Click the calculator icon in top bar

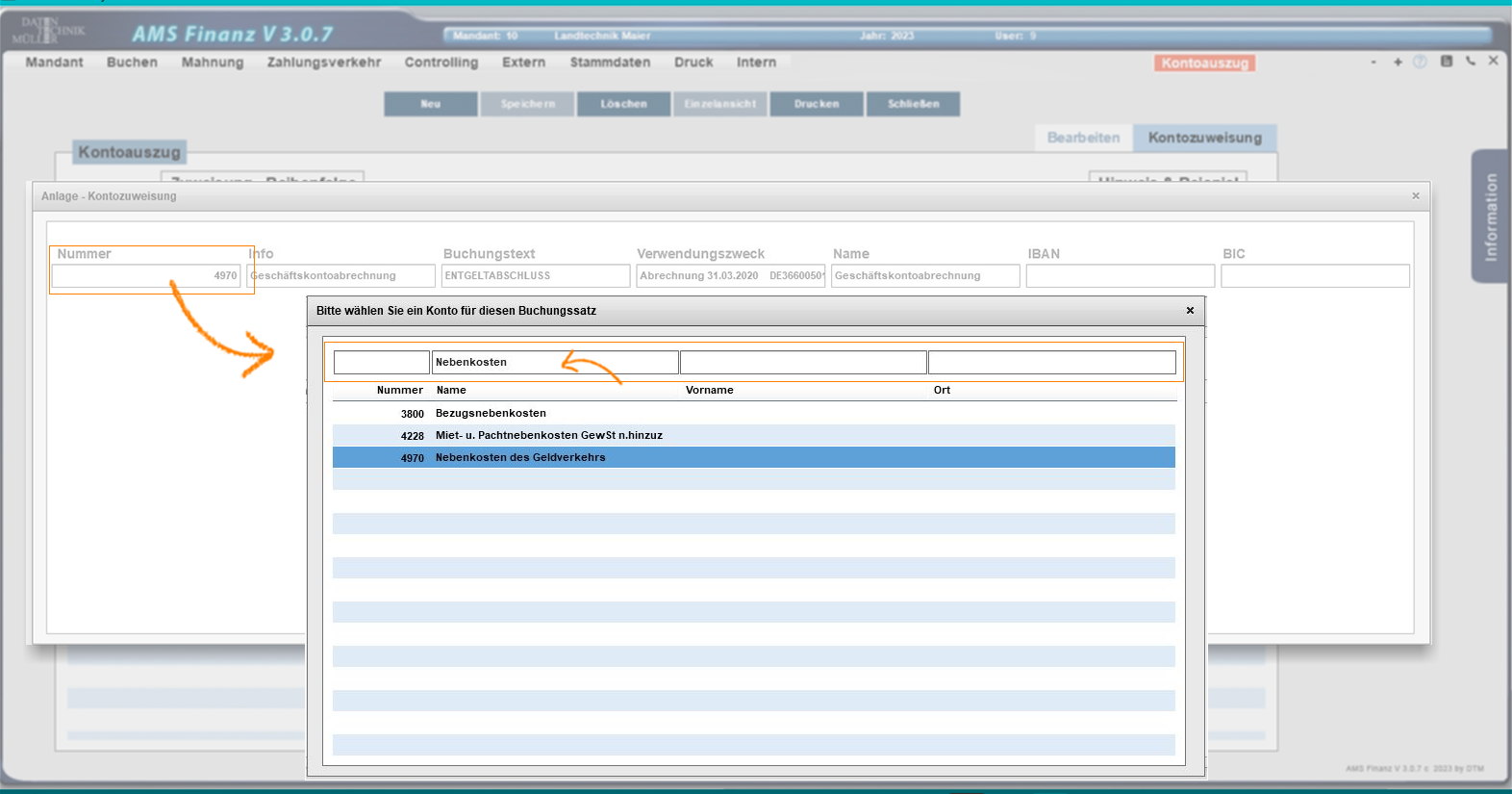tap(1446, 61)
